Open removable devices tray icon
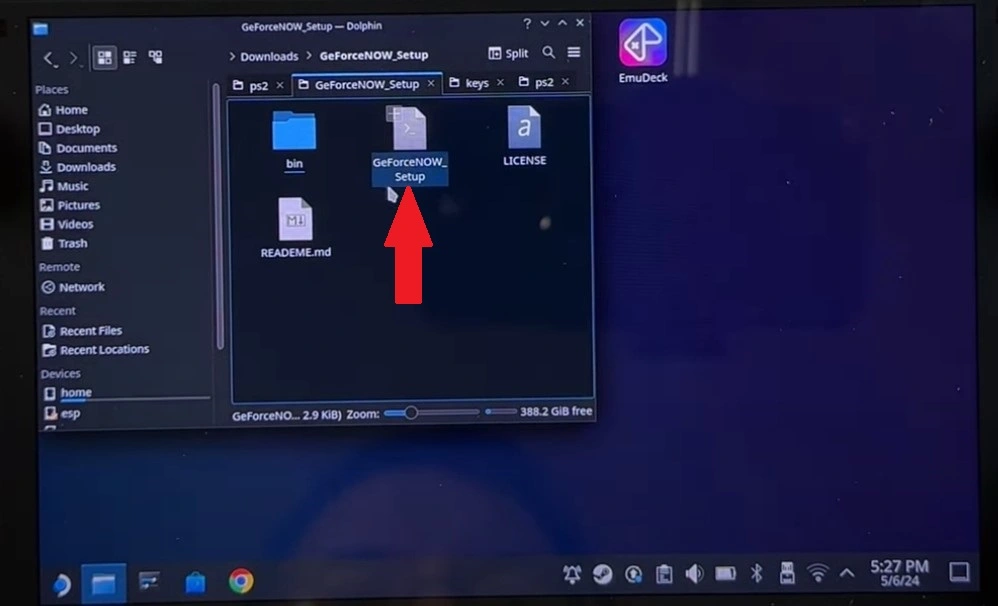This screenshot has width=998, height=606. pos(787,573)
